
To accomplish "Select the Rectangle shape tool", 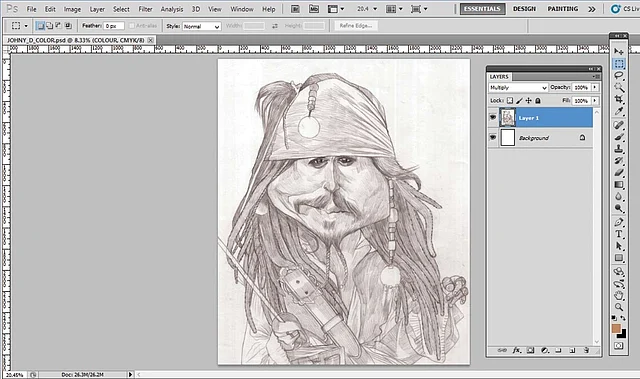I will pos(619,258).
